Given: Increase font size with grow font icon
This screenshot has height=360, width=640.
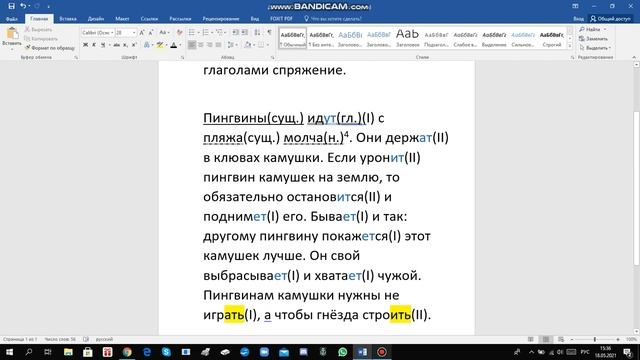Looking at the screenshot, I should [142, 33].
